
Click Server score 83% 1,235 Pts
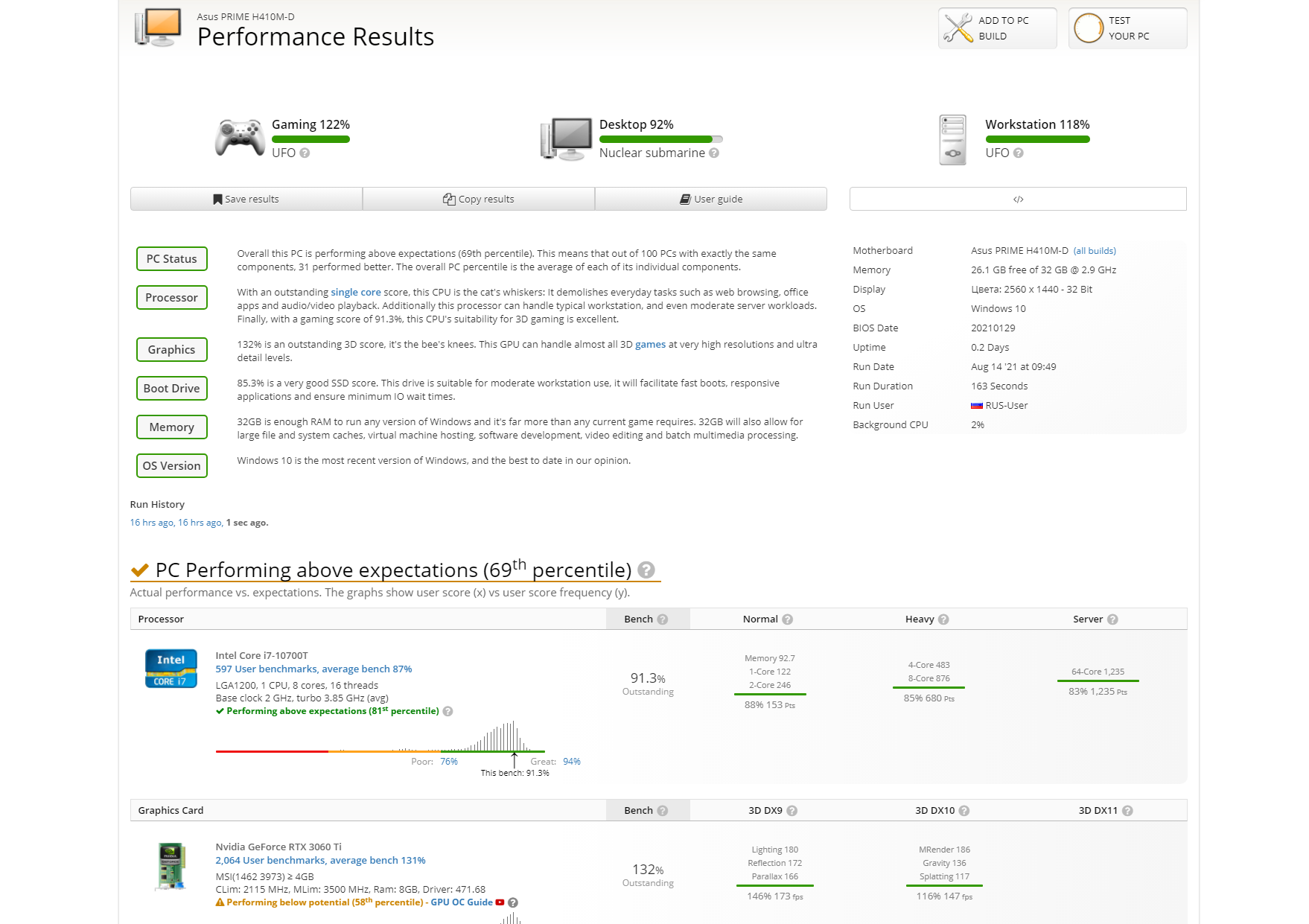pyautogui.click(x=1098, y=692)
